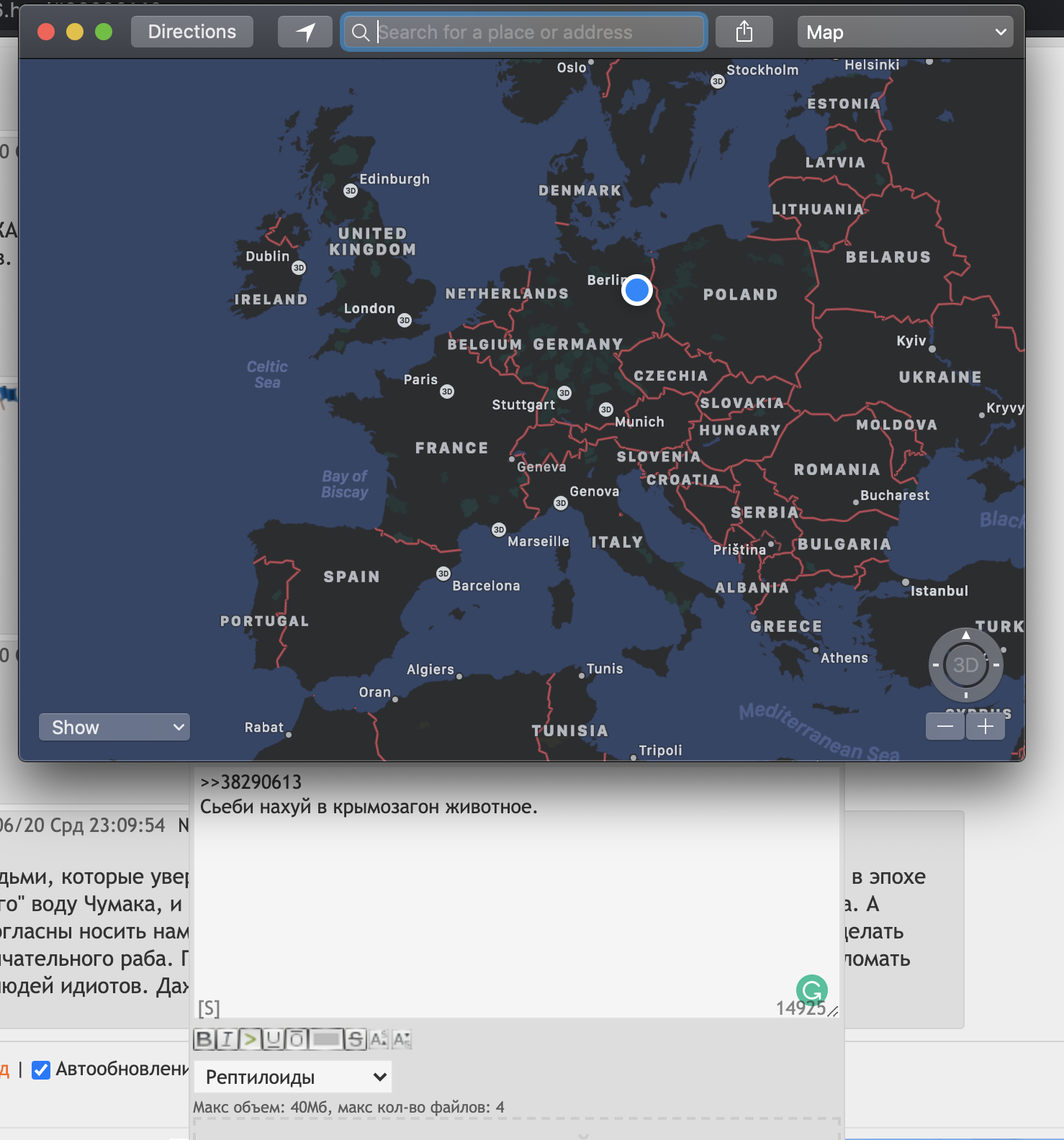Select the Tunis city label
The width and height of the screenshot is (1064, 1140).
(x=605, y=669)
